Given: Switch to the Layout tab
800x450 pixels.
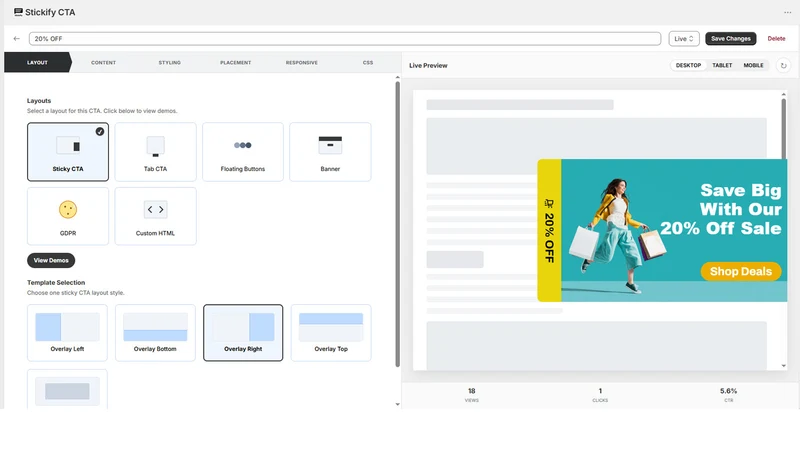Looking at the screenshot, I should point(37,62).
